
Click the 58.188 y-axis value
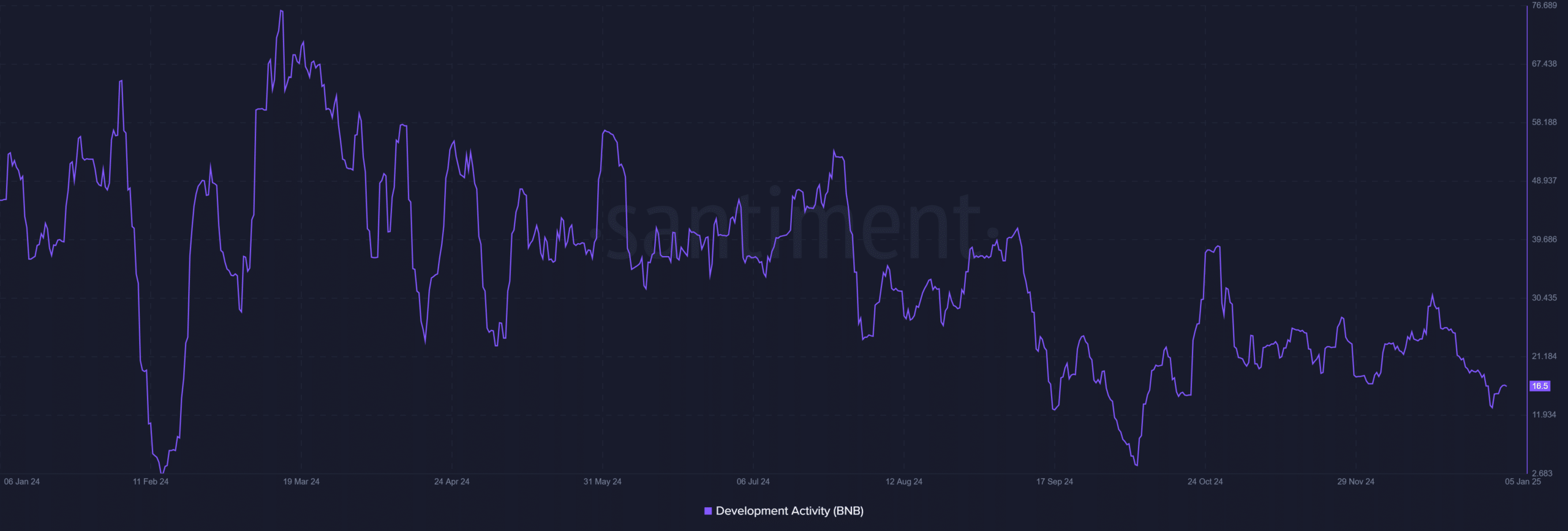point(1544,122)
